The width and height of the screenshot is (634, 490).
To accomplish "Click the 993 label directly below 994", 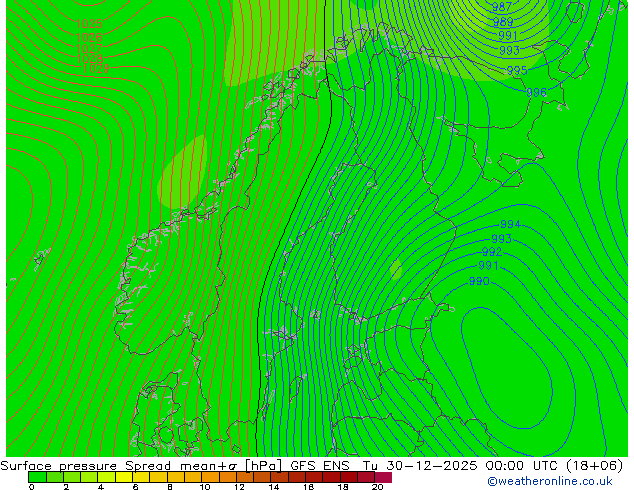I will click(501, 239).
